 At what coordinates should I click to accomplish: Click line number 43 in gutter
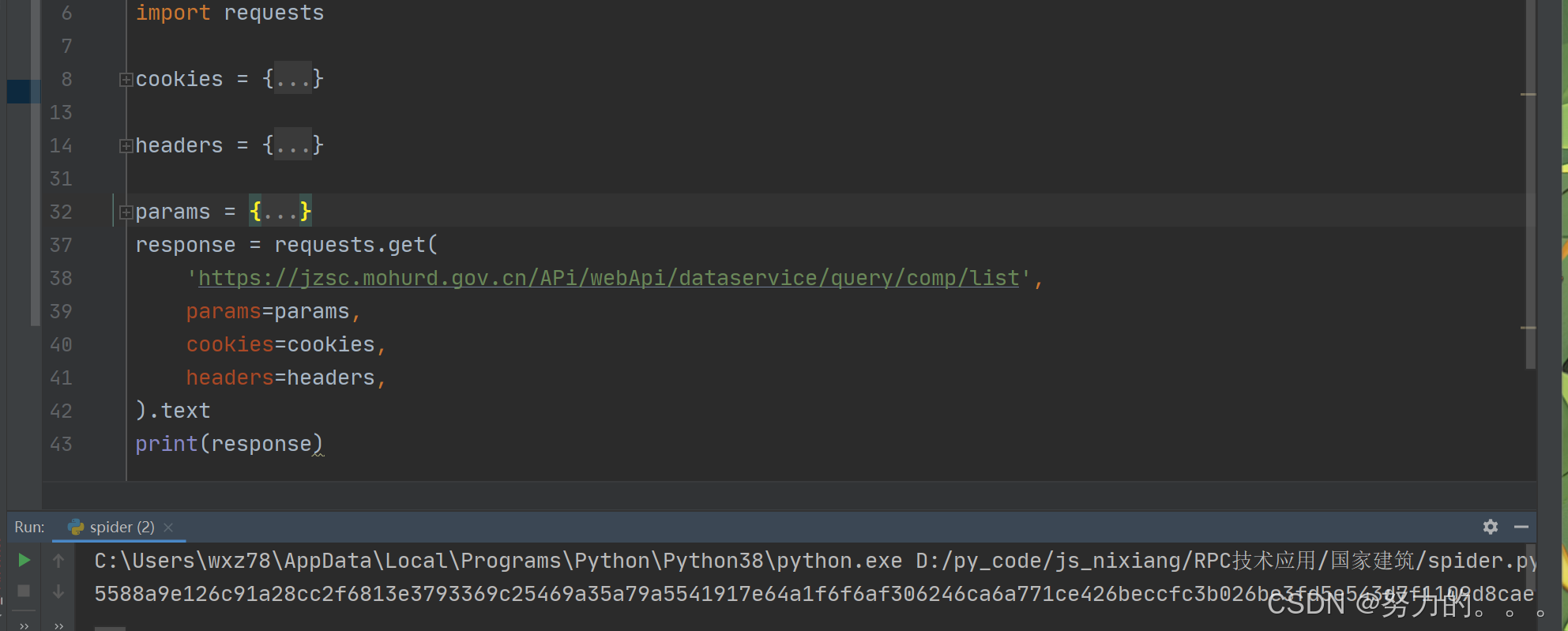coord(61,444)
